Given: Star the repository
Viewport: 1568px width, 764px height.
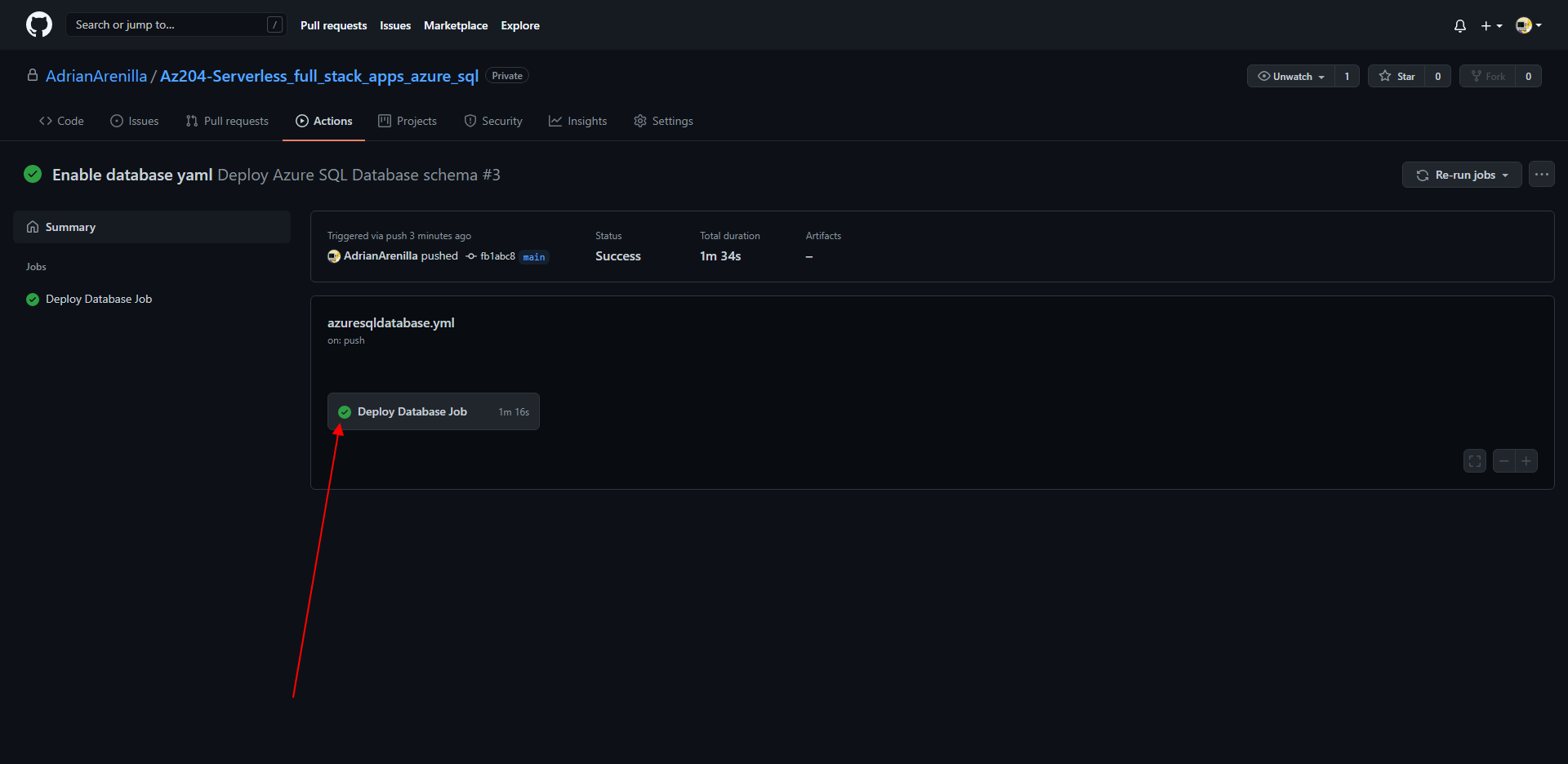Looking at the screenshot, I should [1396, 76].
